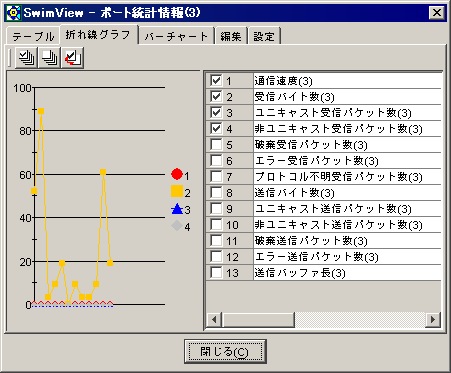The height and width of the screenshot is (373, 451).
Task: Click the left arrow of horizontal scrollbar
Action: 214,320
